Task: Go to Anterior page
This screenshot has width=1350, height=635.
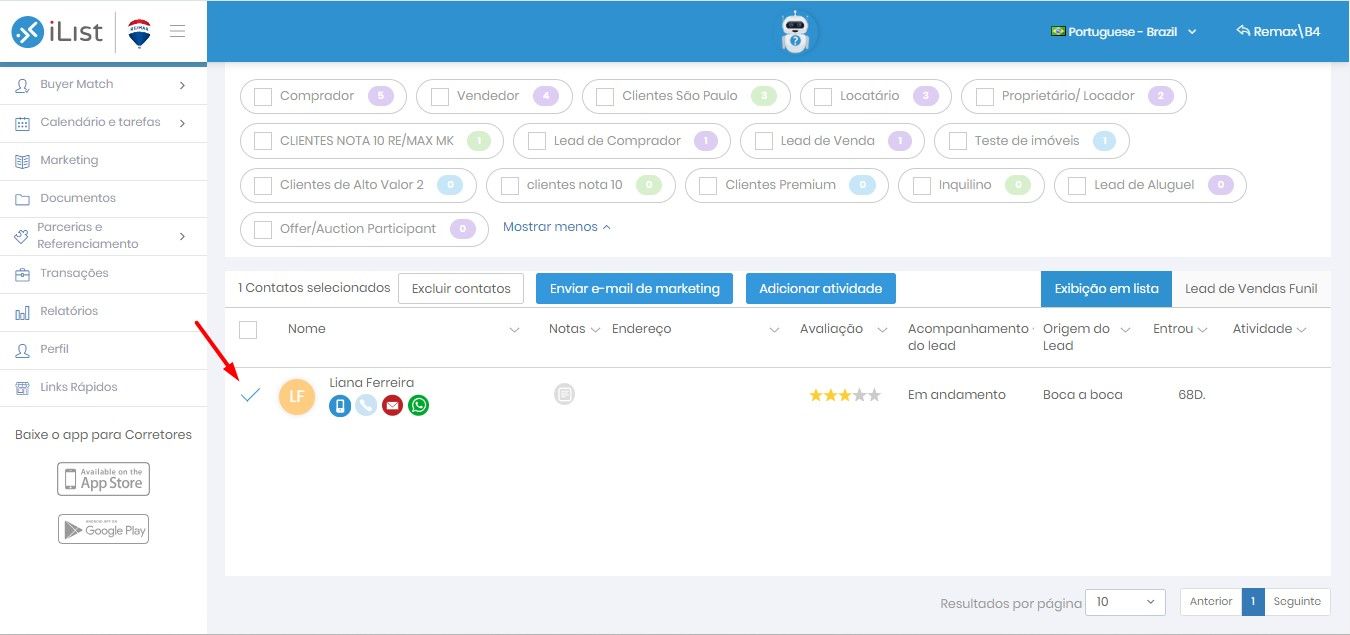Action: click(x=1211, y=602)
